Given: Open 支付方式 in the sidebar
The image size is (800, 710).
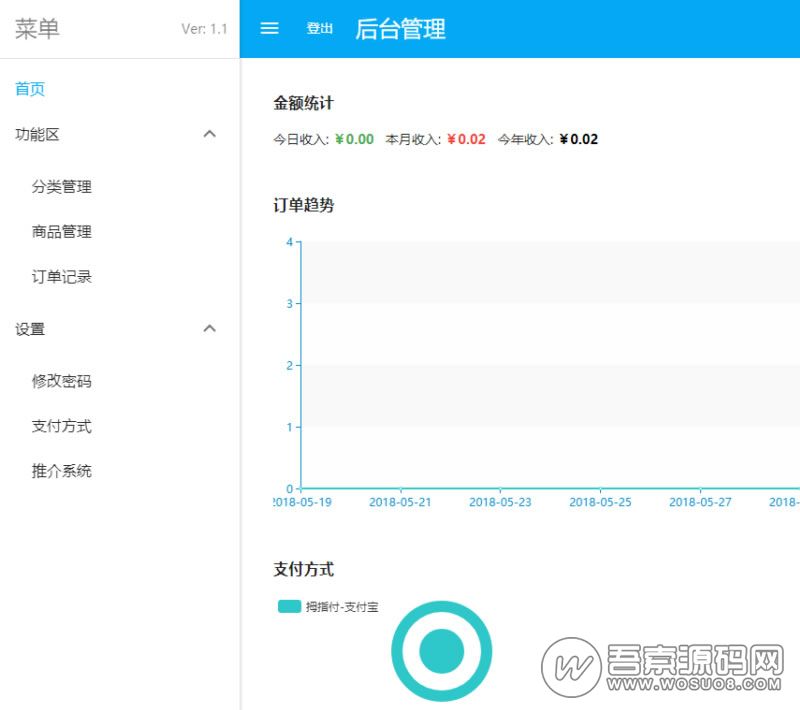Looking at the screenshot, I should (x=62, y=426).
